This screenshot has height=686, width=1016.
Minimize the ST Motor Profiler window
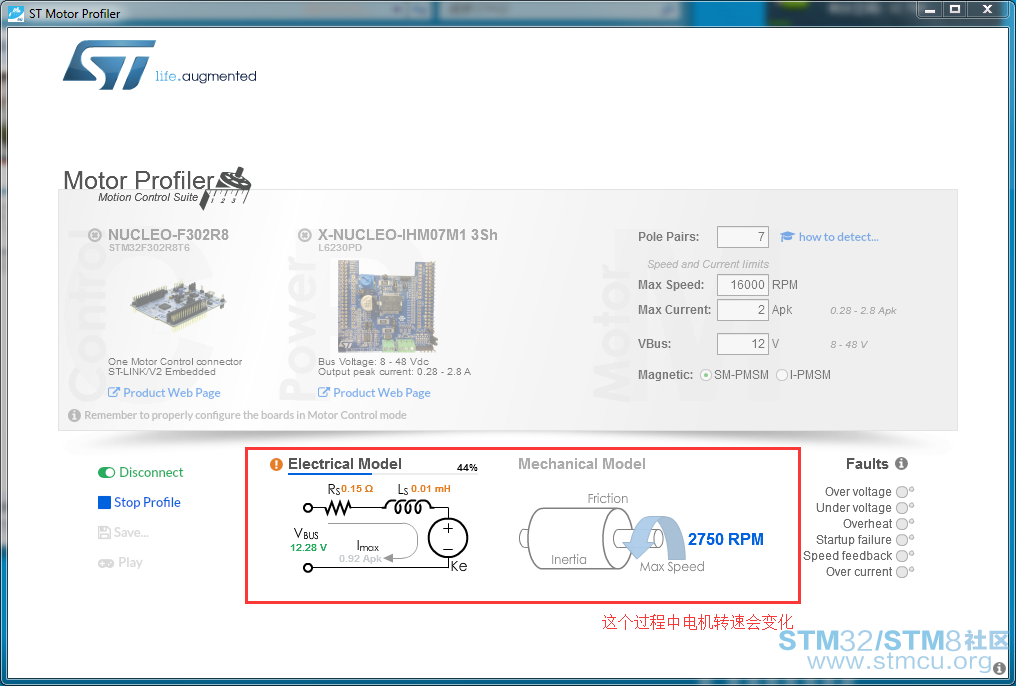pyautogui.click(x=930, y=9)
